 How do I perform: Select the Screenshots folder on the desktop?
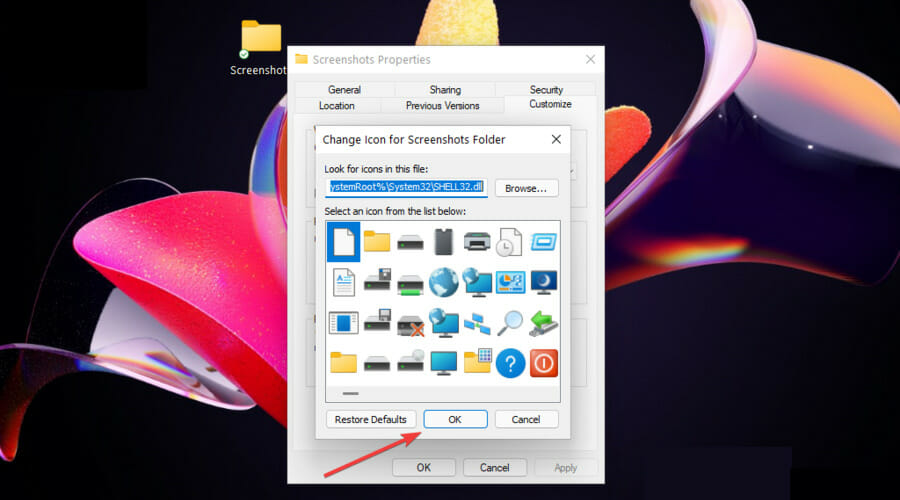point(261,48)
